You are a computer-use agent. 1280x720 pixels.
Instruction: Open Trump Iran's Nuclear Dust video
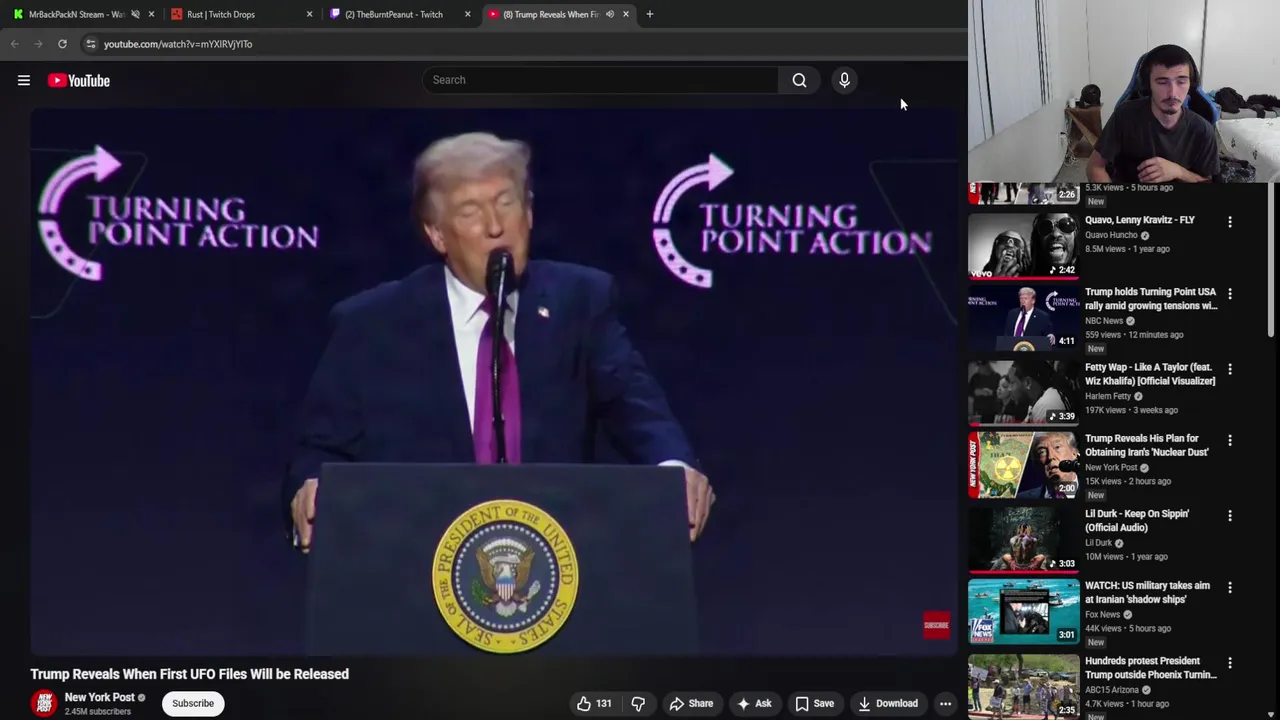coord(1147,445)
